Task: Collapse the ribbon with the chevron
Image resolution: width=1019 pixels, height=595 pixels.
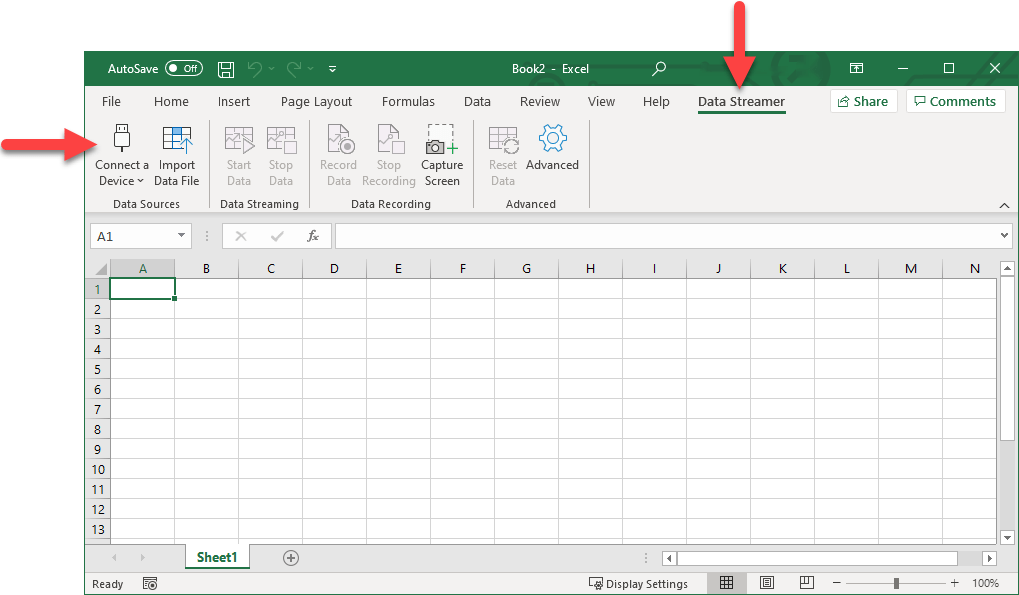Action: 1004,205
